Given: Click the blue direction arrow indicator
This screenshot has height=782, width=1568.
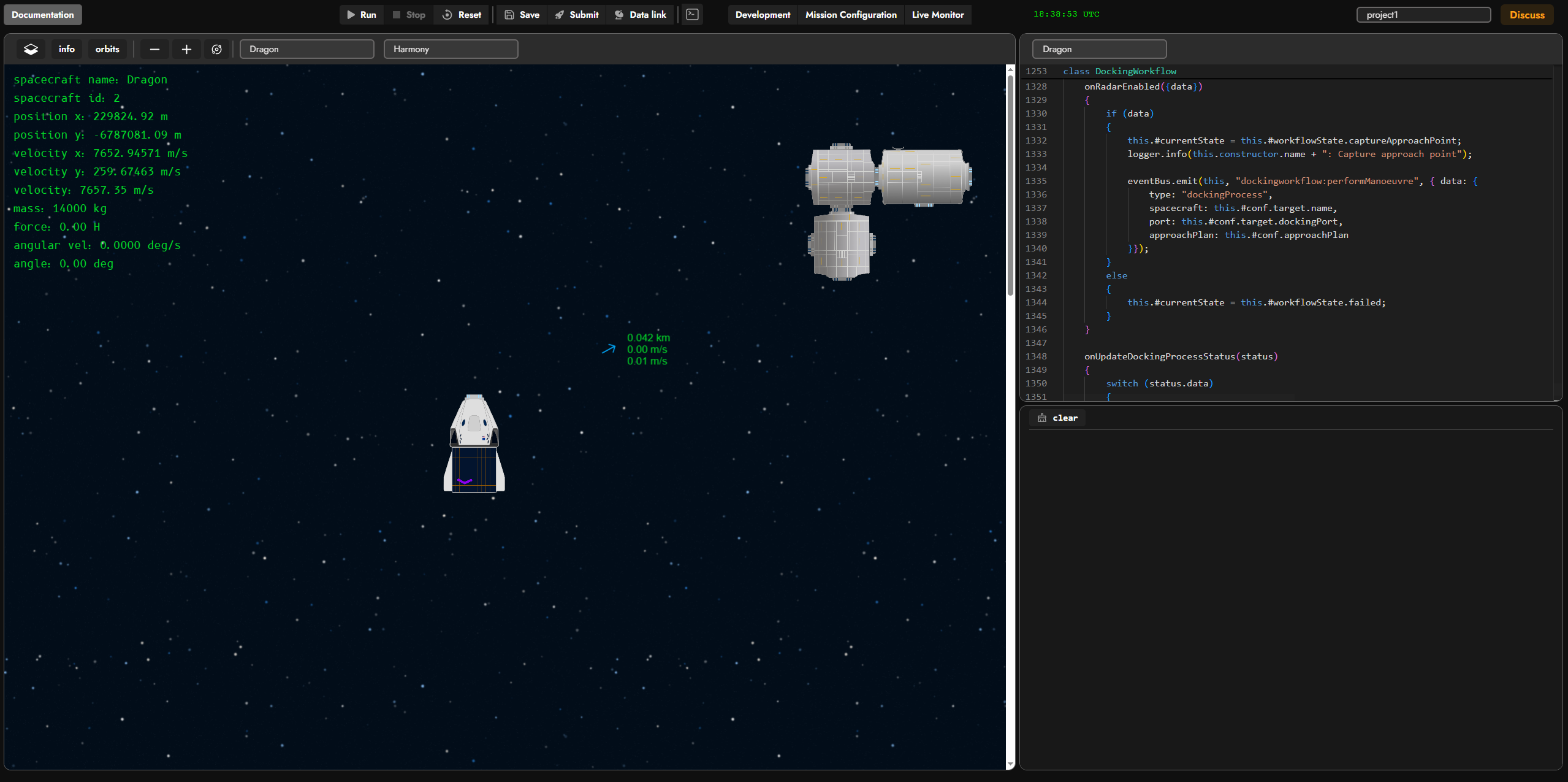Looking at the screenshot, I should click(609, 349).
